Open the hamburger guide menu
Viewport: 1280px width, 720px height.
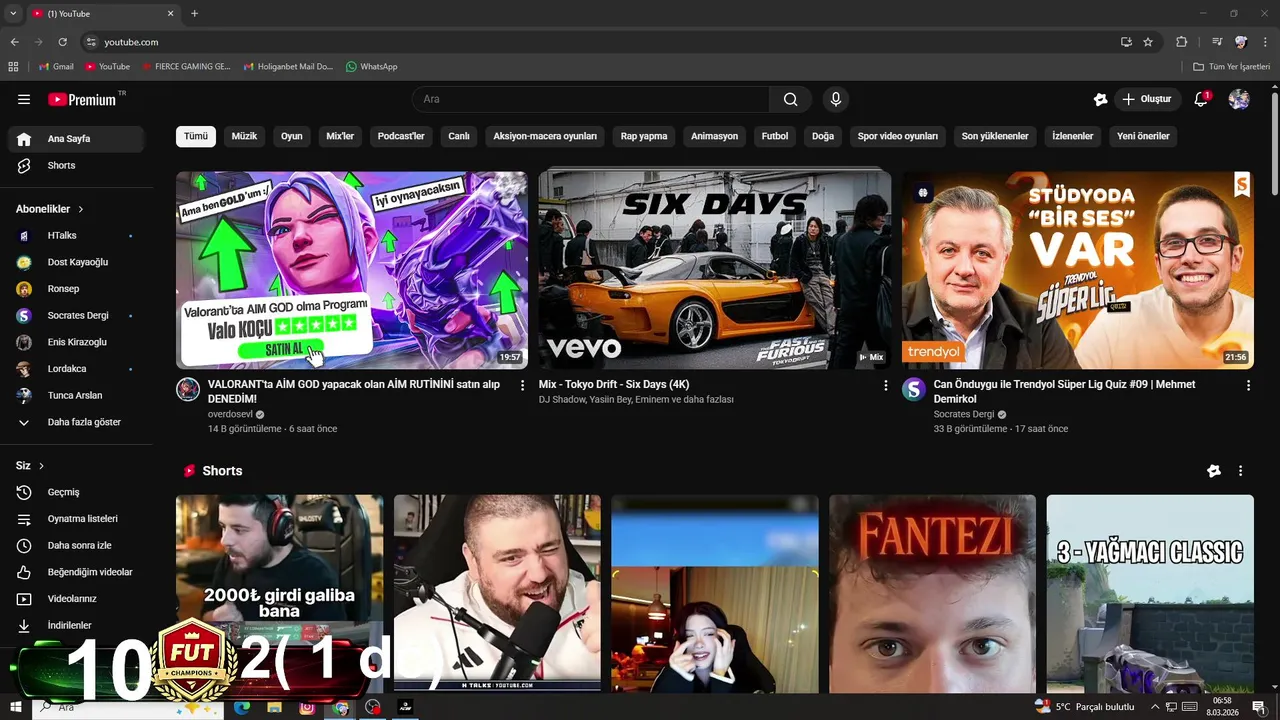coord(24,99)
